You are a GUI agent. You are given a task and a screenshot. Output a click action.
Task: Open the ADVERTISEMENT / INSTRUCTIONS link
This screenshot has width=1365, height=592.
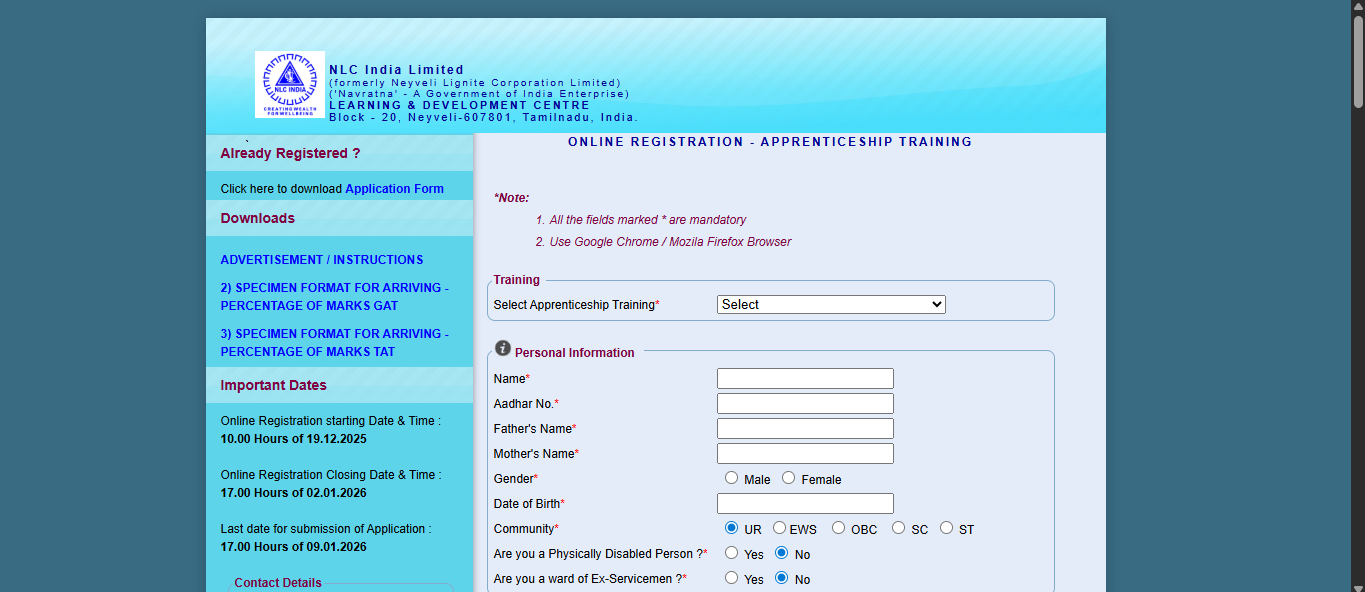pos(321,259)
